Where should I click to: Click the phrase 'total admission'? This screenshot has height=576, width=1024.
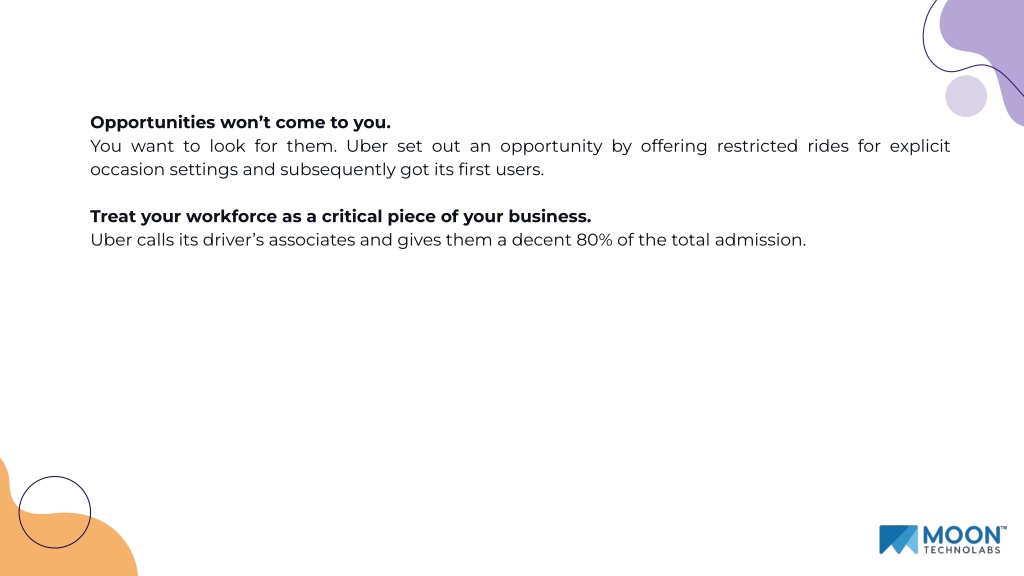739,240
